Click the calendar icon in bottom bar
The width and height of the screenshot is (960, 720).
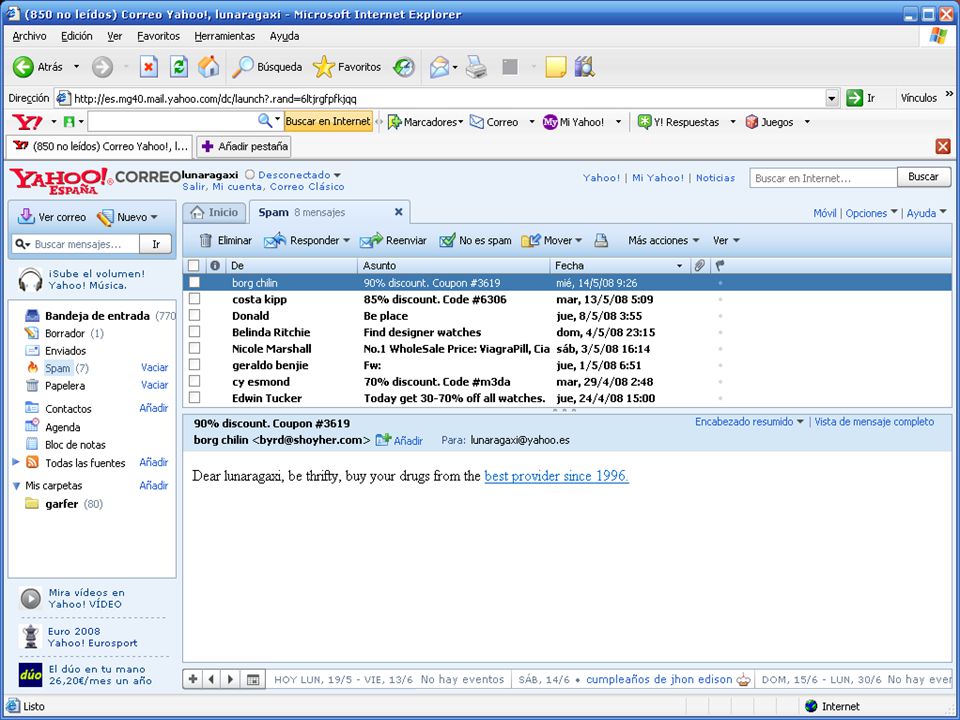click(x=252, y=679)
